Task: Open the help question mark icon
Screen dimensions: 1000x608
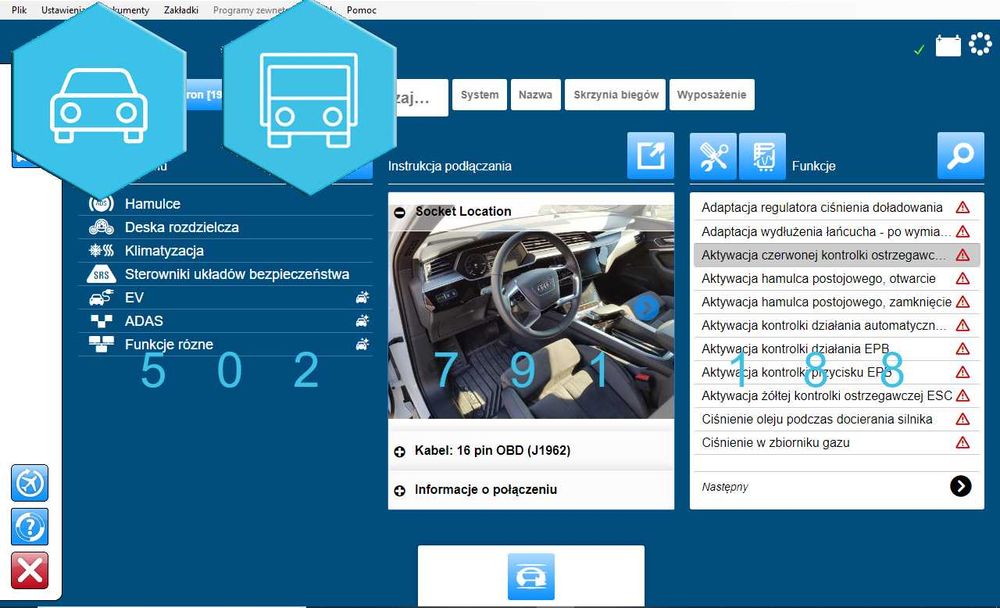Action: click(29, 527)
